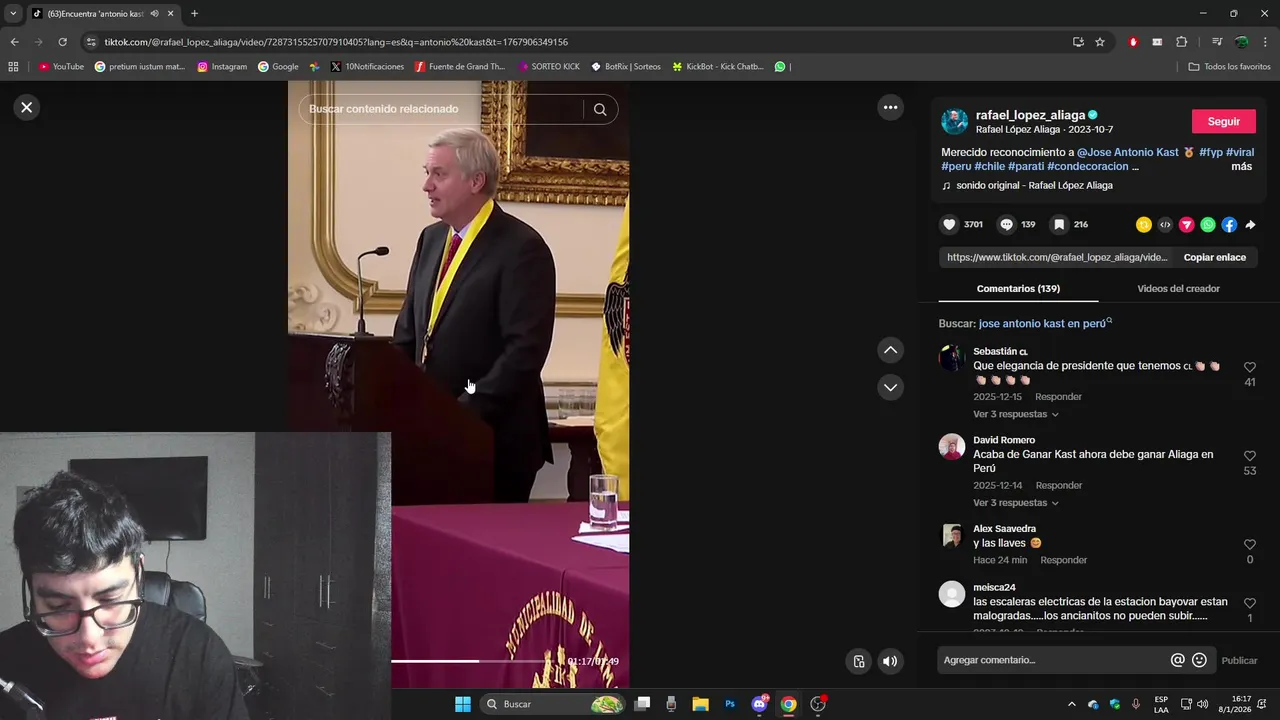Open the taskbar volume control
Screen dimensions: 1280x720
1202,704
